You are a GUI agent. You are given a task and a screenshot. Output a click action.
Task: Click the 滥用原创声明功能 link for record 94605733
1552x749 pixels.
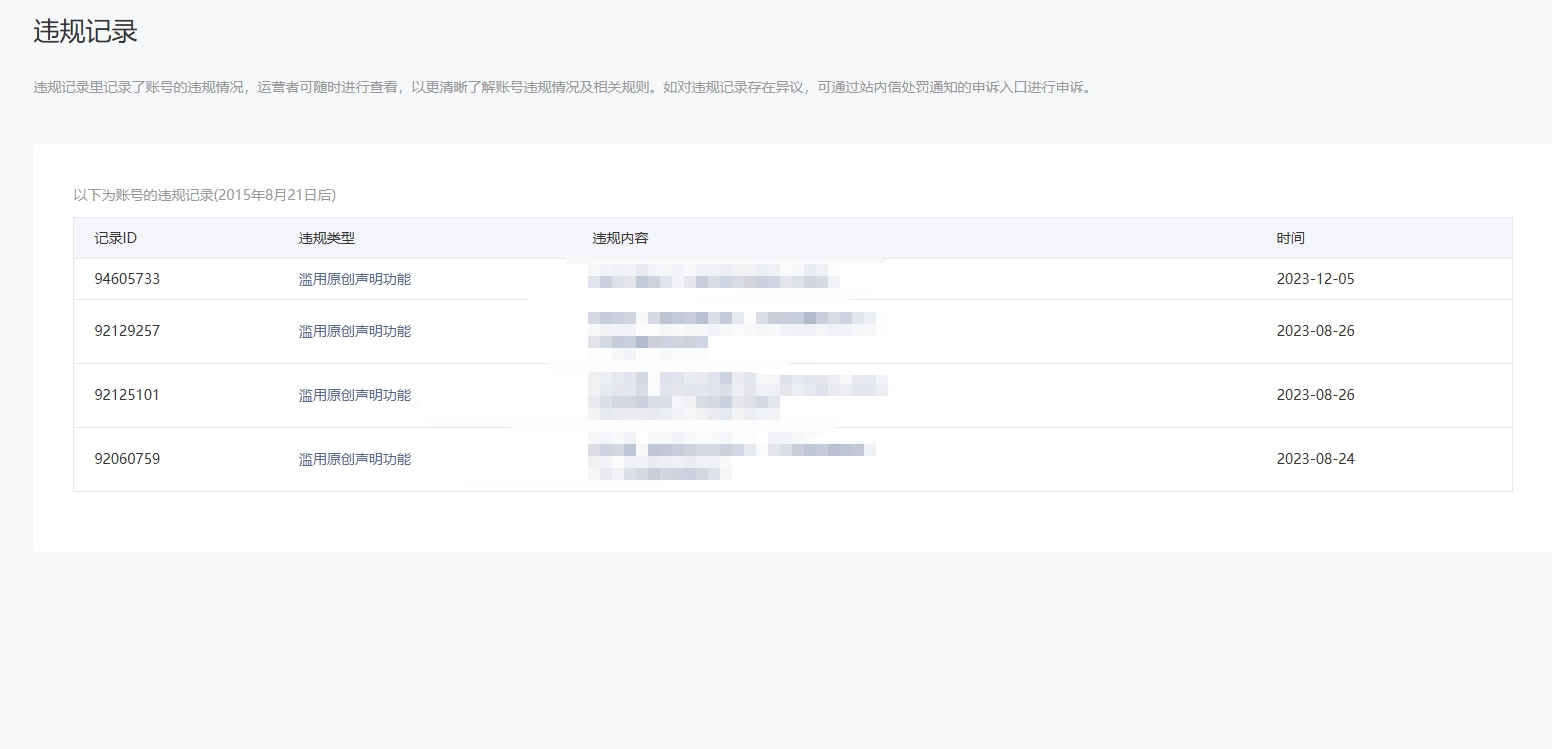pos(354,279)
